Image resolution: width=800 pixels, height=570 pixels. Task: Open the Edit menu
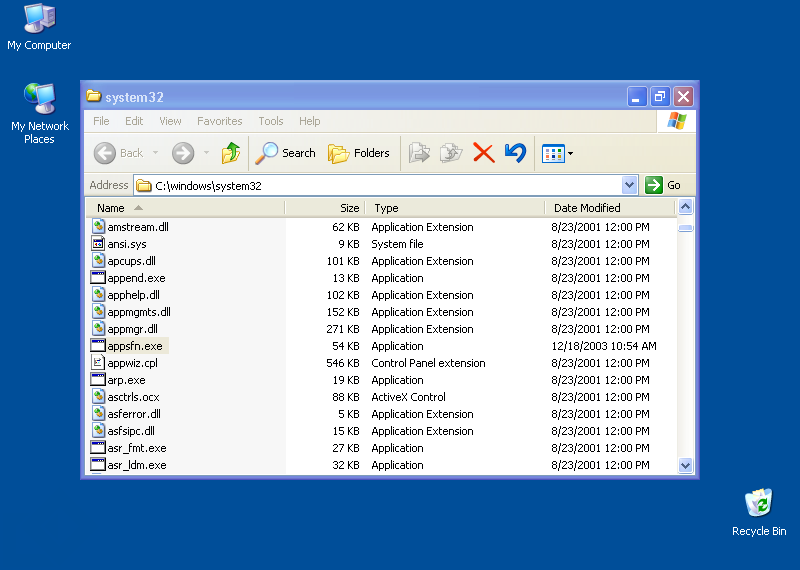[x=134, y=121]
